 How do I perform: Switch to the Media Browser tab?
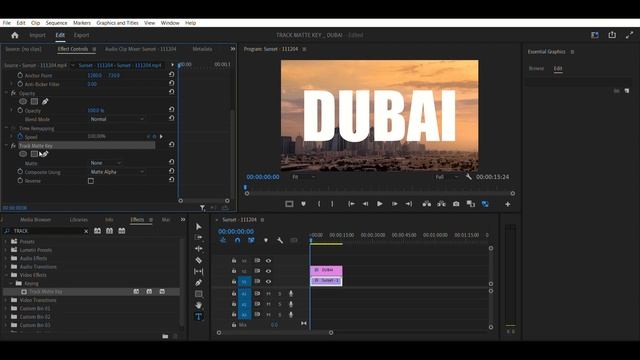click(x=36, y=220)
